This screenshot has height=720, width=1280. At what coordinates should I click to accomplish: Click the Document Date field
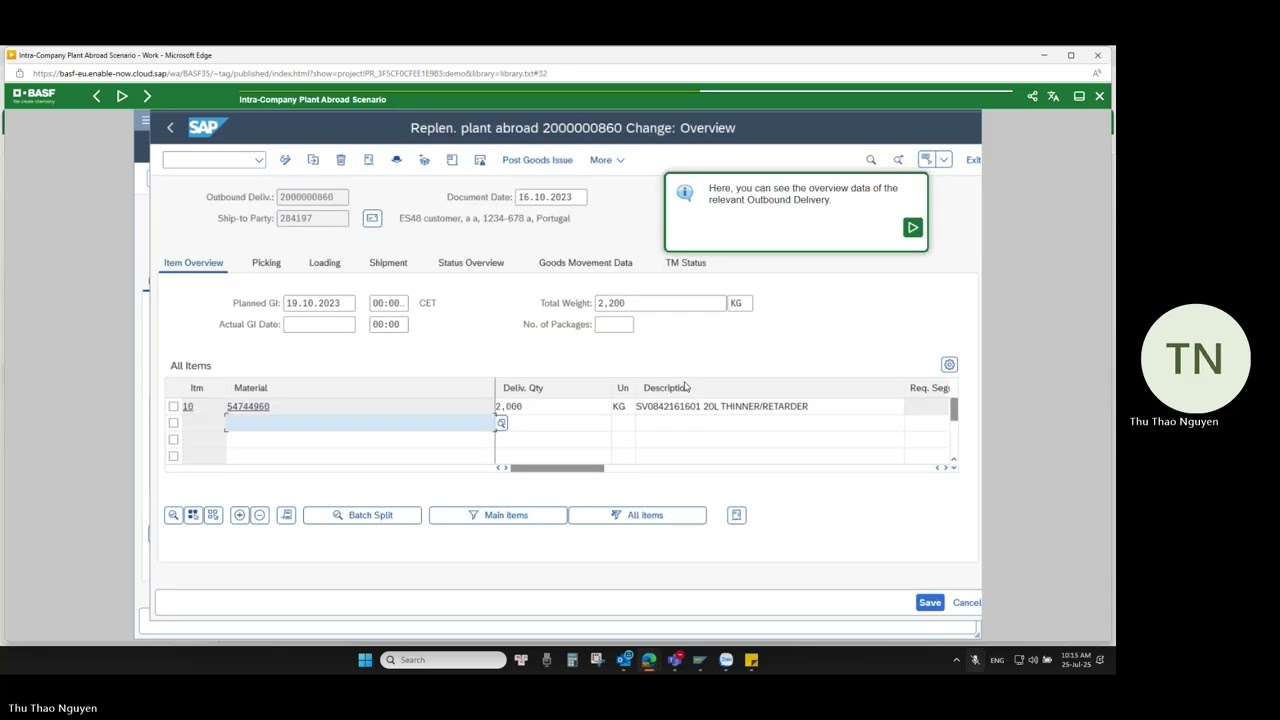(x=551, y=197)
